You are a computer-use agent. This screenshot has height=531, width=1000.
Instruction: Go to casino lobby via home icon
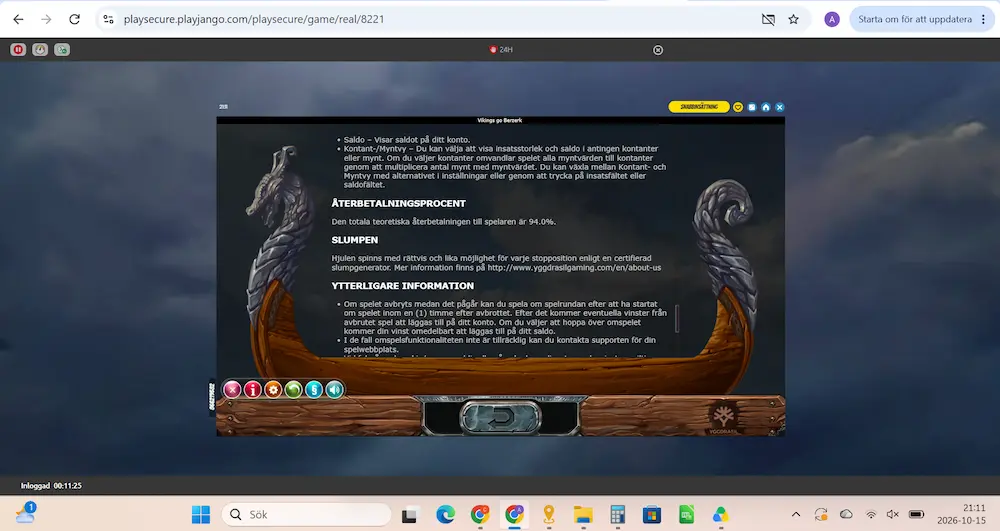pyautogui.click(x=766, y=107)
